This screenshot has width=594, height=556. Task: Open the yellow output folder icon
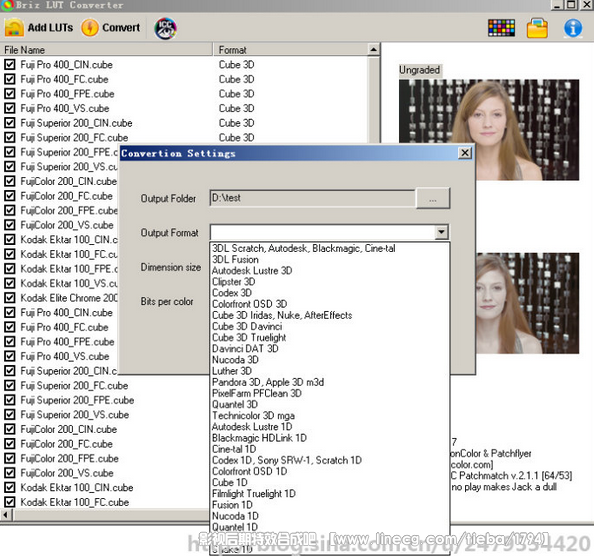(x=537, y=28)
